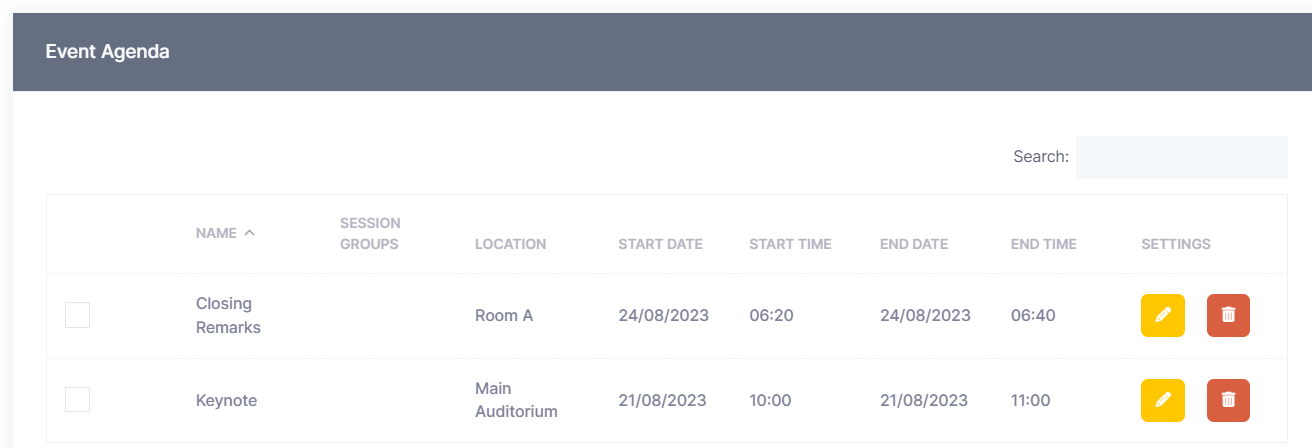This screenshot has height=448, width=1312.
Task: Sort by End Date column header
Action: point(914,244)
